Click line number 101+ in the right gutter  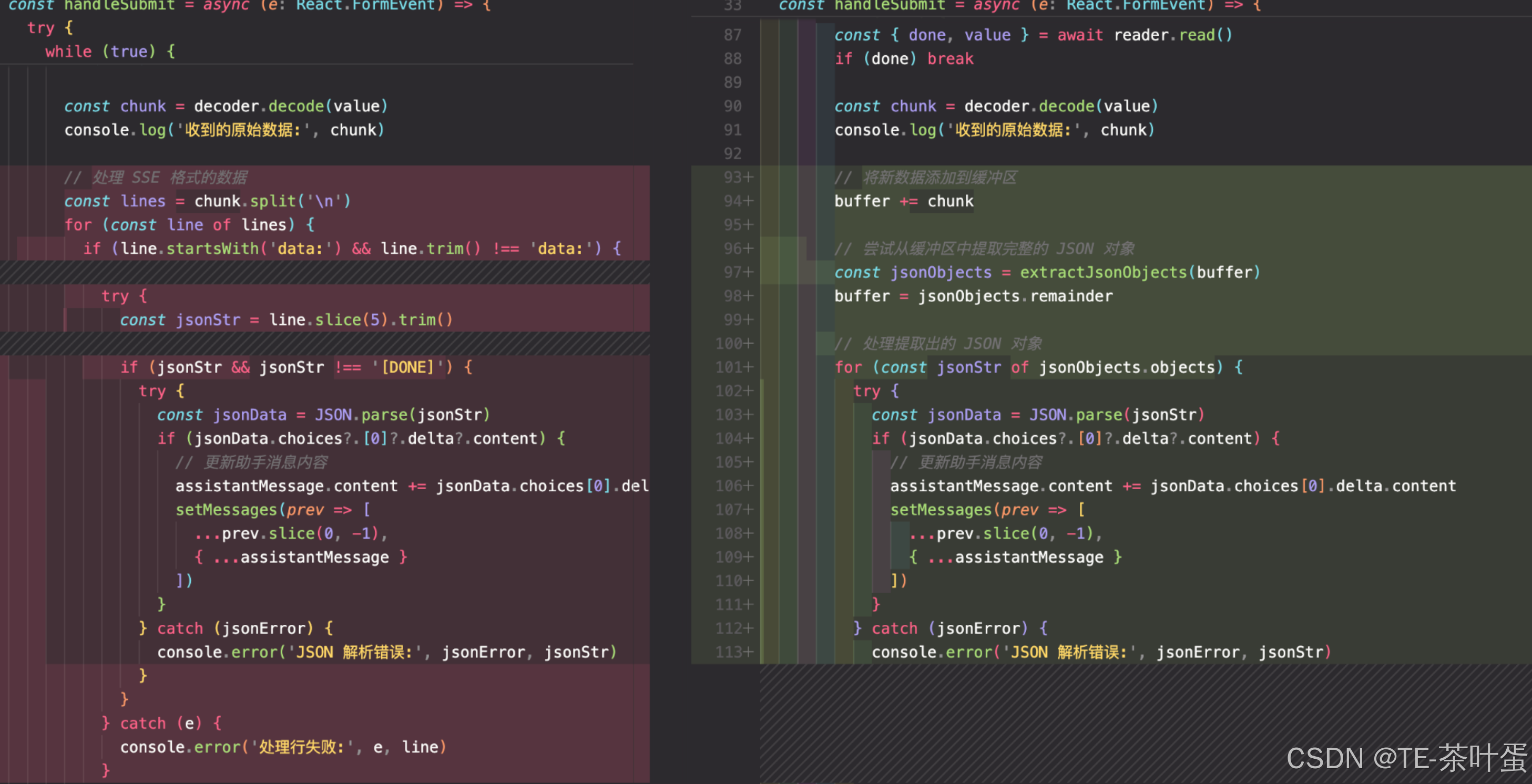coord(734,367)
